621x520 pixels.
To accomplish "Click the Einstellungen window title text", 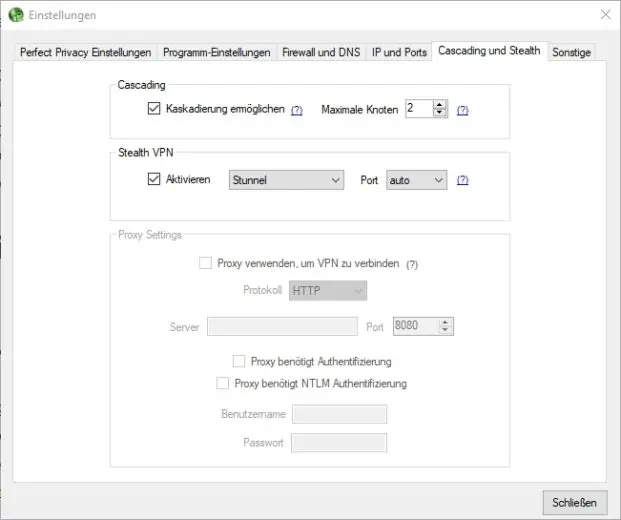I will click(x=62, y=15).
